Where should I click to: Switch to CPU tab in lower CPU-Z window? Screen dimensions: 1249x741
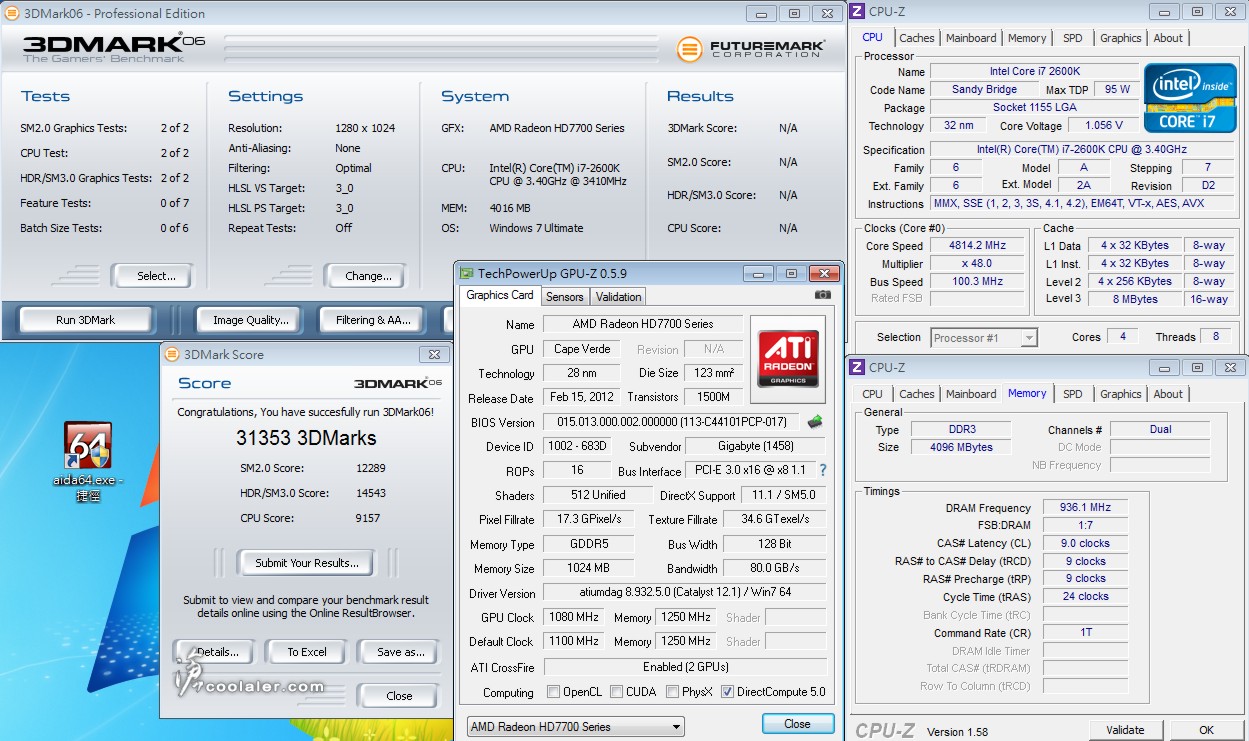coord(872,394)
